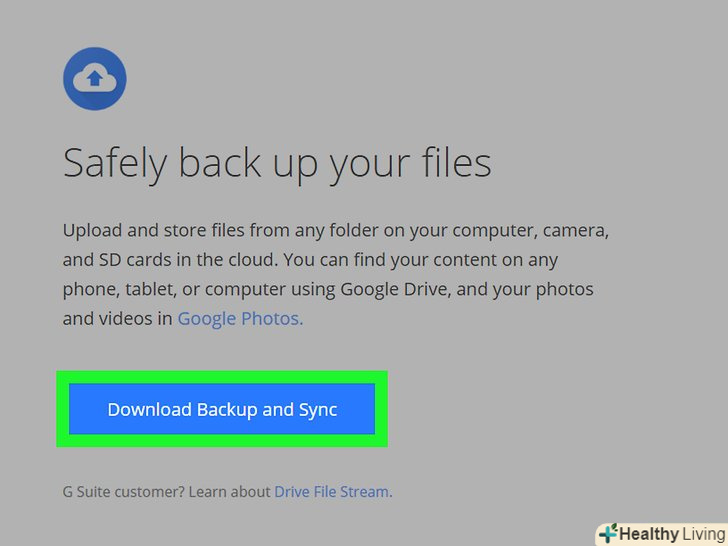Click the green highlight border around the download button

point(222,378)
